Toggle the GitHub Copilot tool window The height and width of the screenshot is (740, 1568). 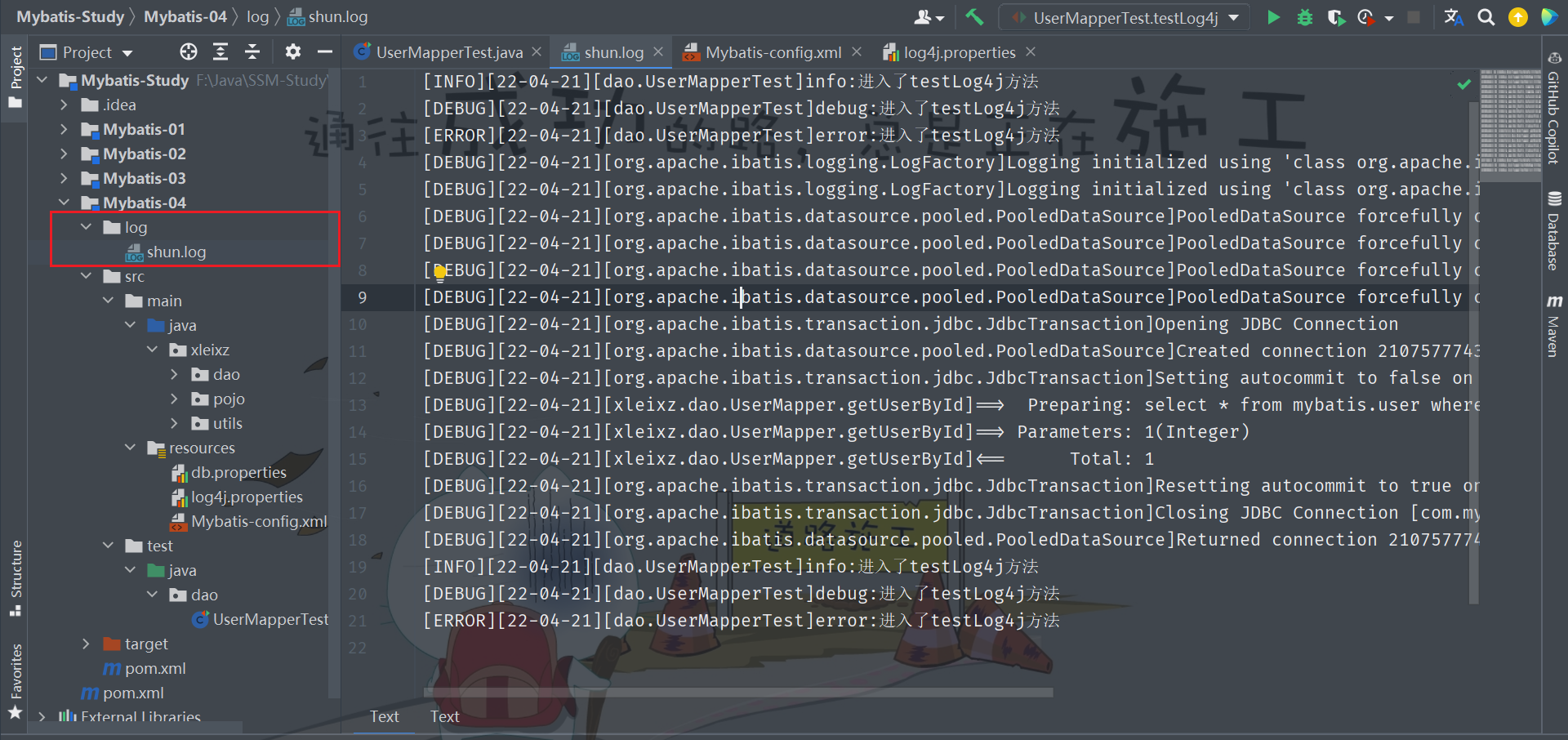[1553, 108]
